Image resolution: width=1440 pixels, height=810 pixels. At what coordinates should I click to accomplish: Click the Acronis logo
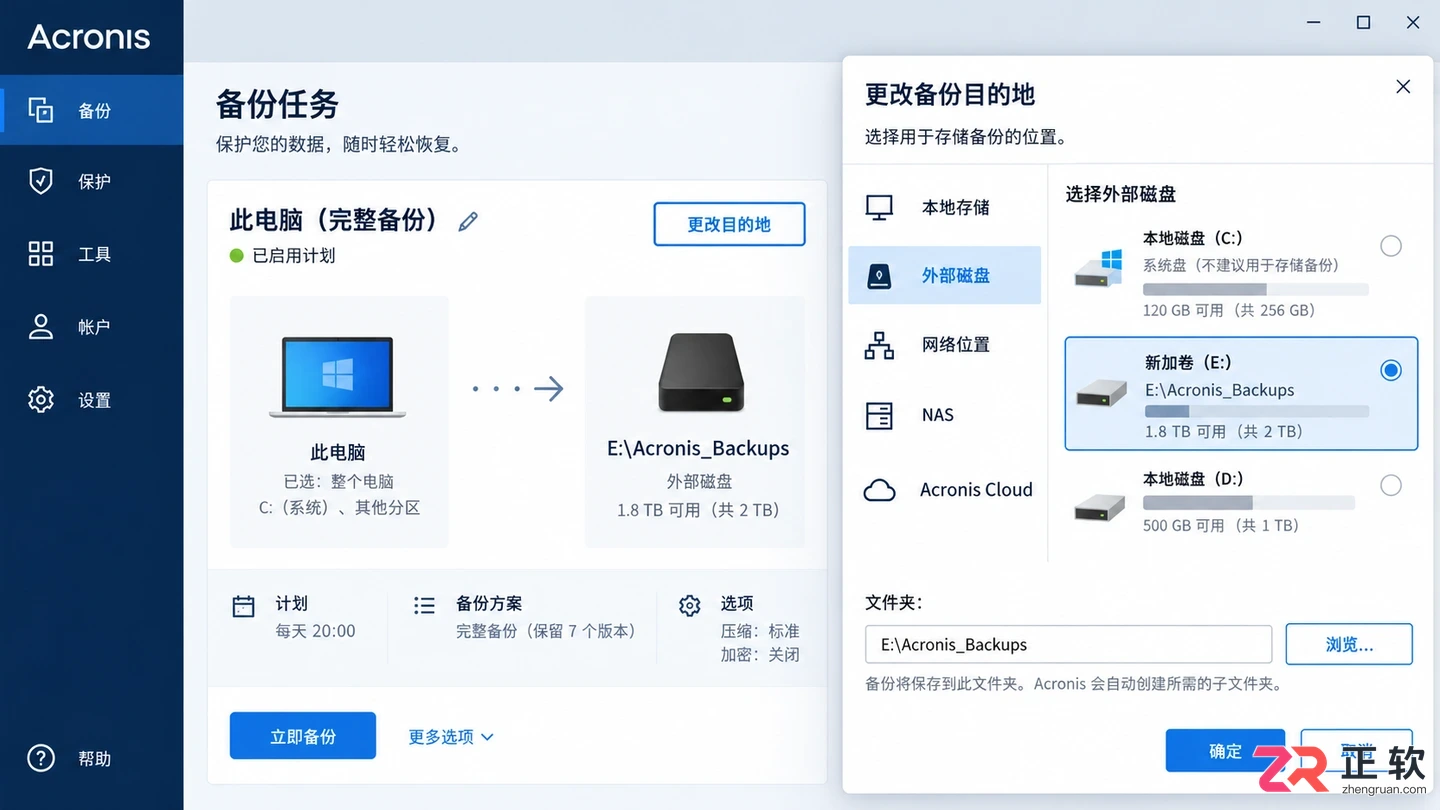tap(89, 37)
